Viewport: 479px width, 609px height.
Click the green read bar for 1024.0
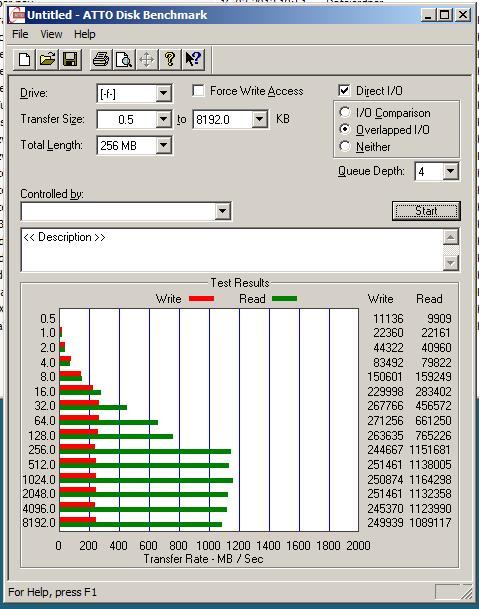point(146,481)
